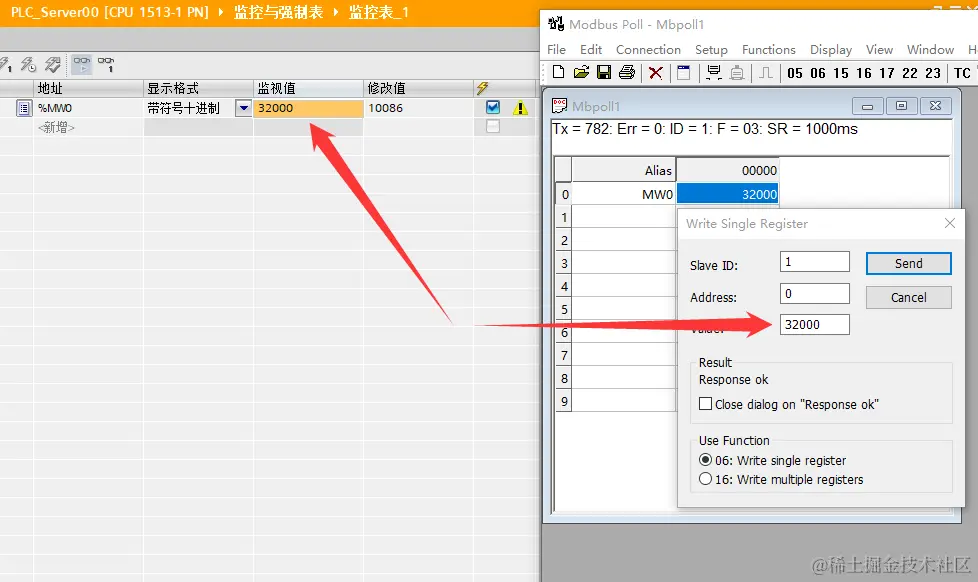Click PLC_Server00 breadcrumb item

pyautogui.click(x=110, y=12)
